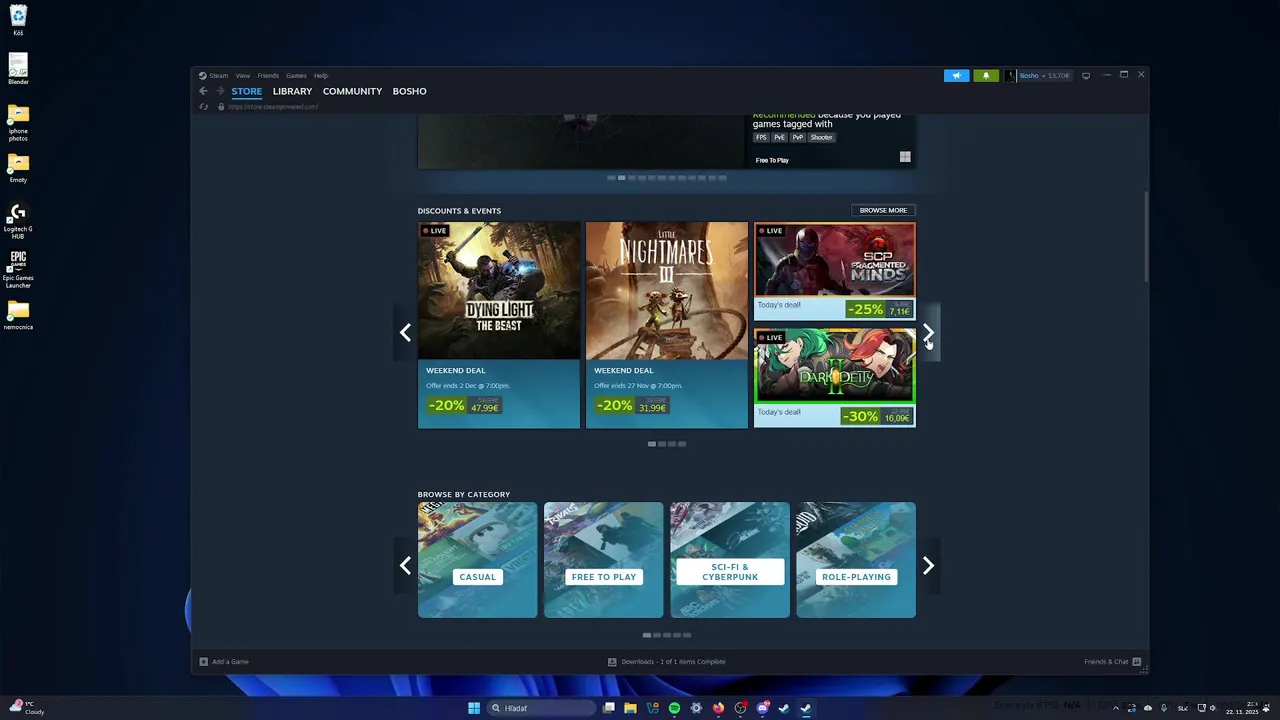The height and width of the screenshot is (720, 1280).
Task: Open the Games menu
Action: click(297, 75)
